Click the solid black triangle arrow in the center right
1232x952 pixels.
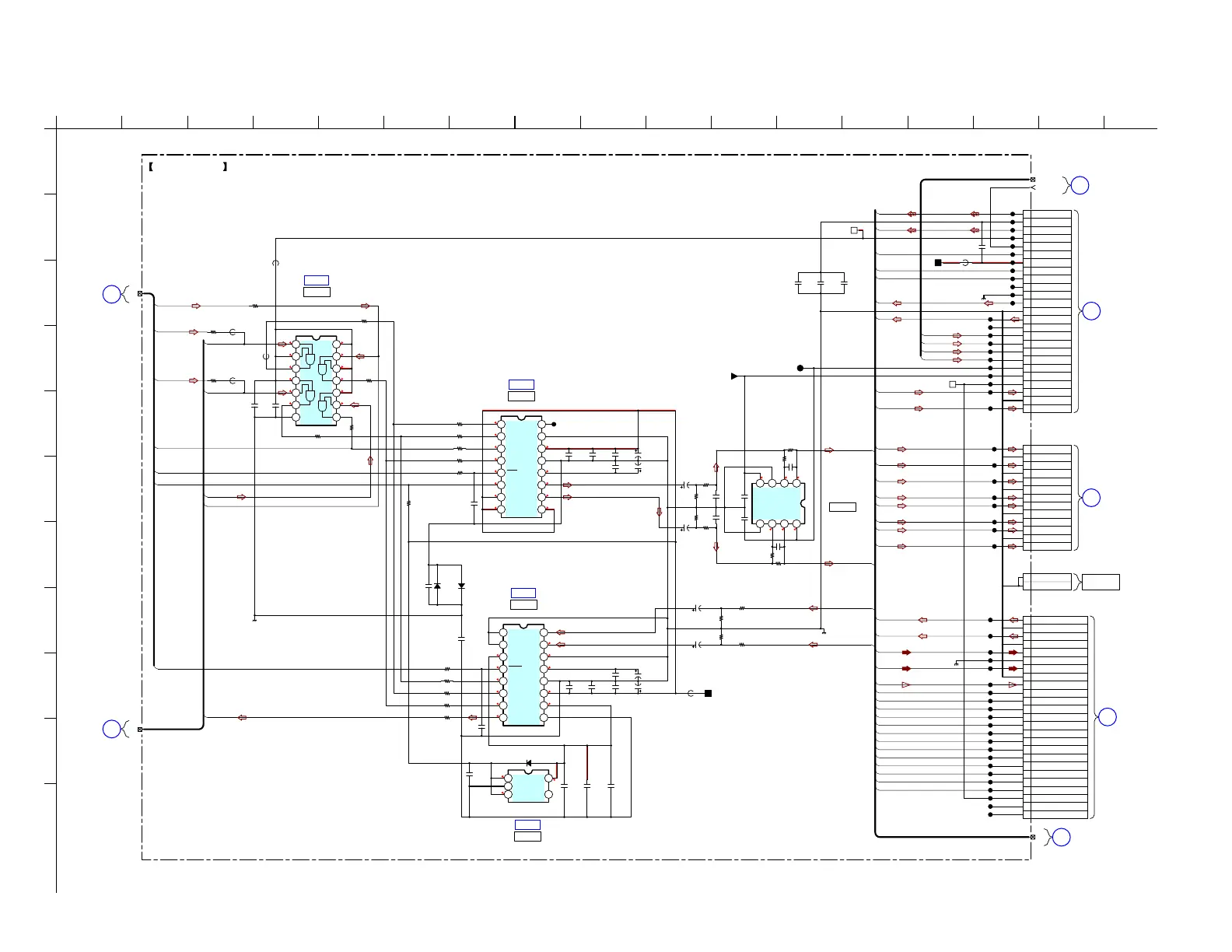pyautogui.click(x=734, y=376)
